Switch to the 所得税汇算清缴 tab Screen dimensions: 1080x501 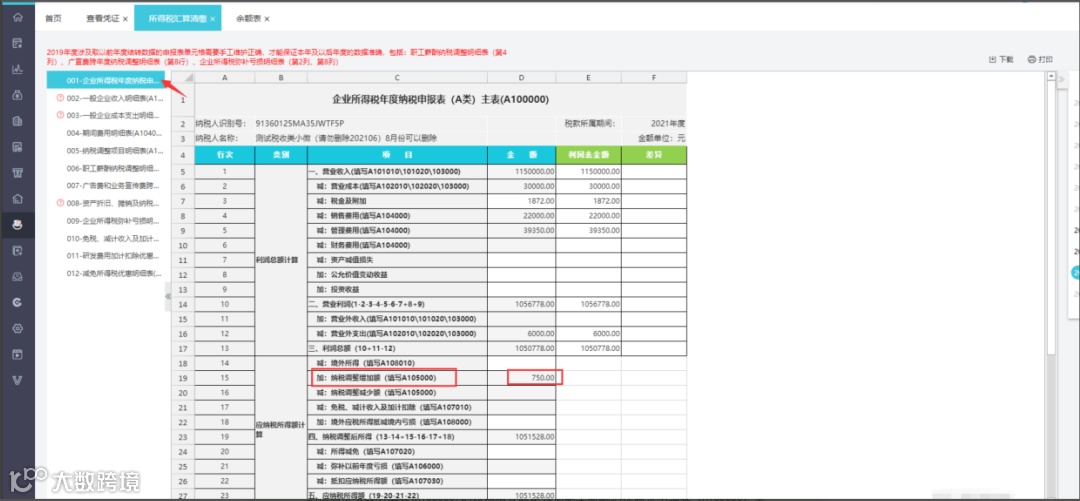point(178,19)
